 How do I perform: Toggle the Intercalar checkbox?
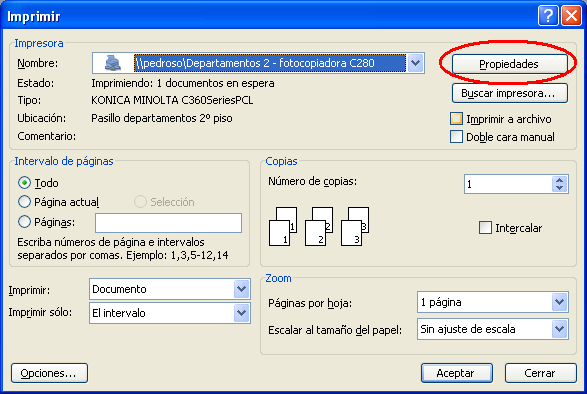click(485, 227)
